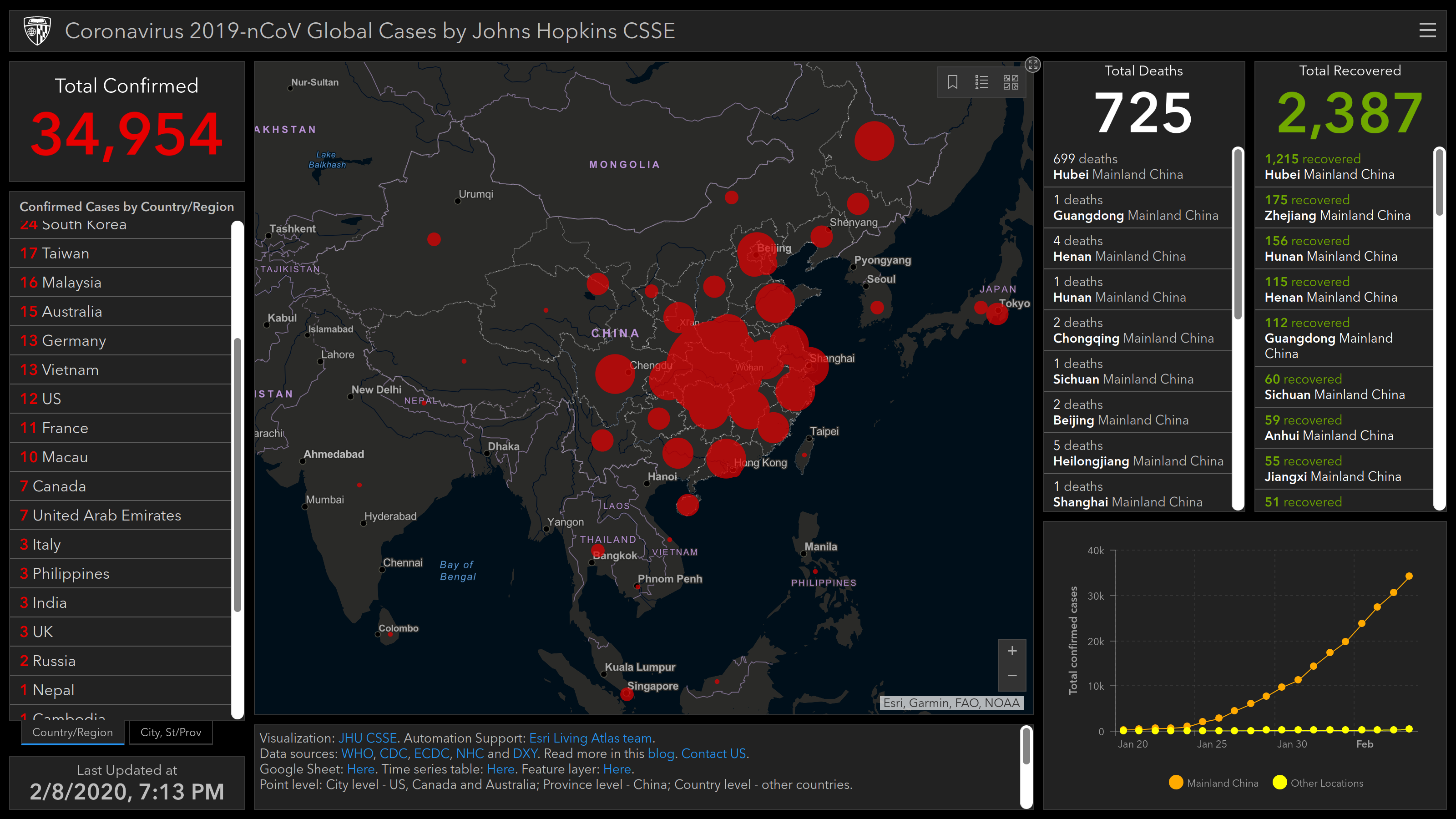Select Germany in the country list

pos(73,341)
